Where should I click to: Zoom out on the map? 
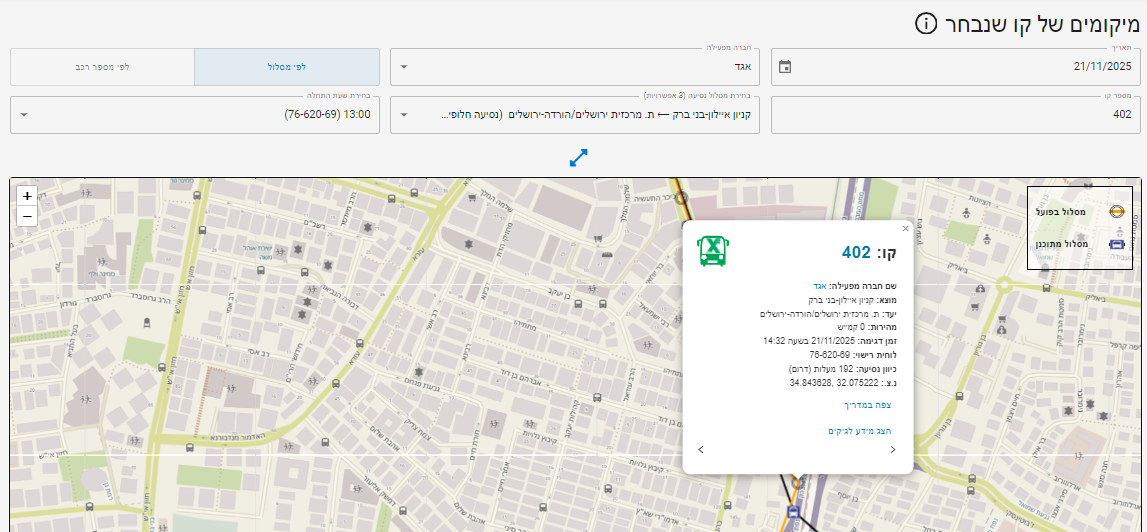point(27,216)
